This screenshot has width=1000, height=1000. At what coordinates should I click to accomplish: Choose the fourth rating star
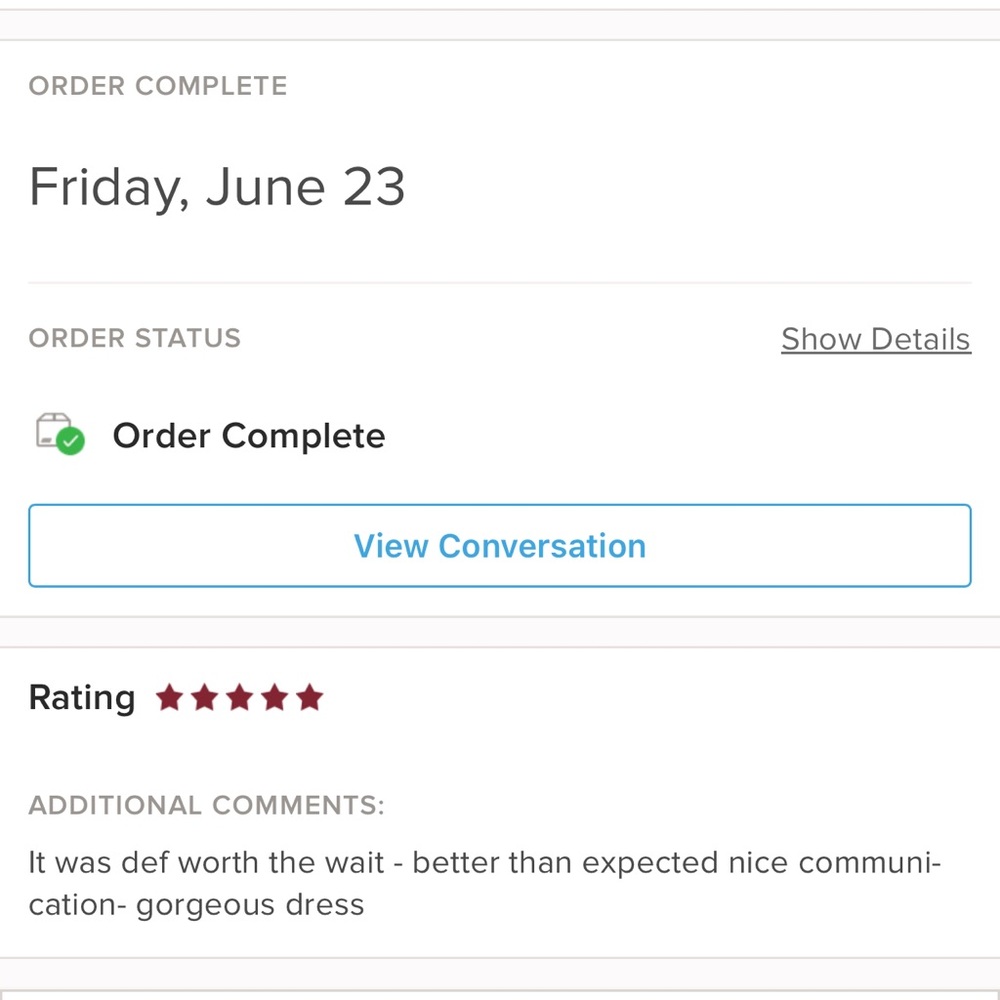tap(274, 697)
